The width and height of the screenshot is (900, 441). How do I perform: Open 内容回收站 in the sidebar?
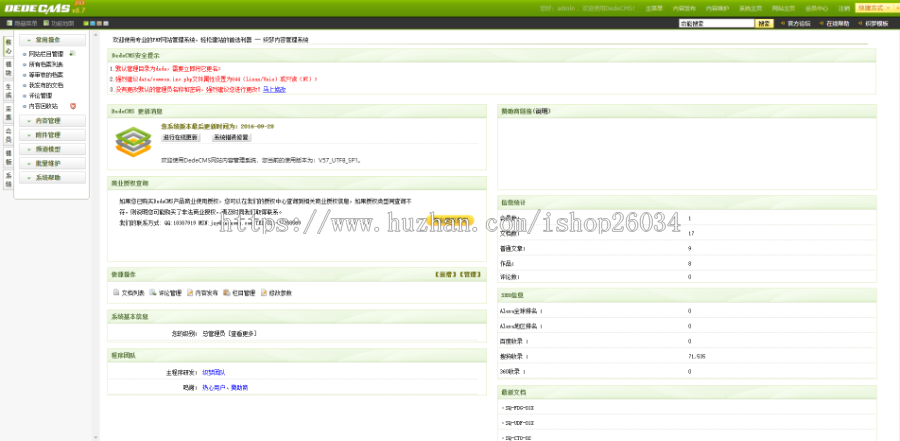[43, 106]
